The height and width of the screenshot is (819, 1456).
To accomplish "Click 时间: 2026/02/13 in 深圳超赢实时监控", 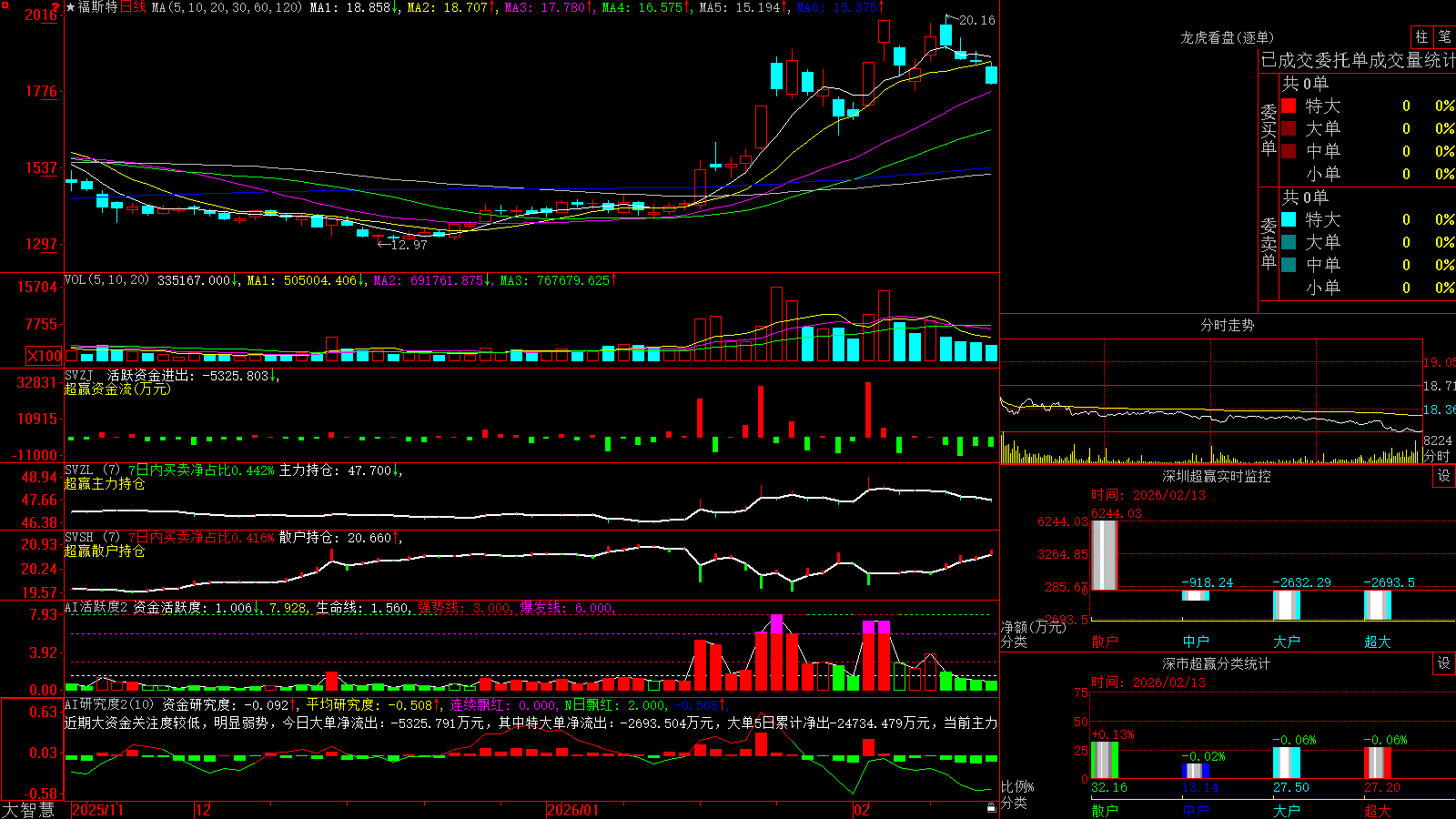I will coord(1148,495).
